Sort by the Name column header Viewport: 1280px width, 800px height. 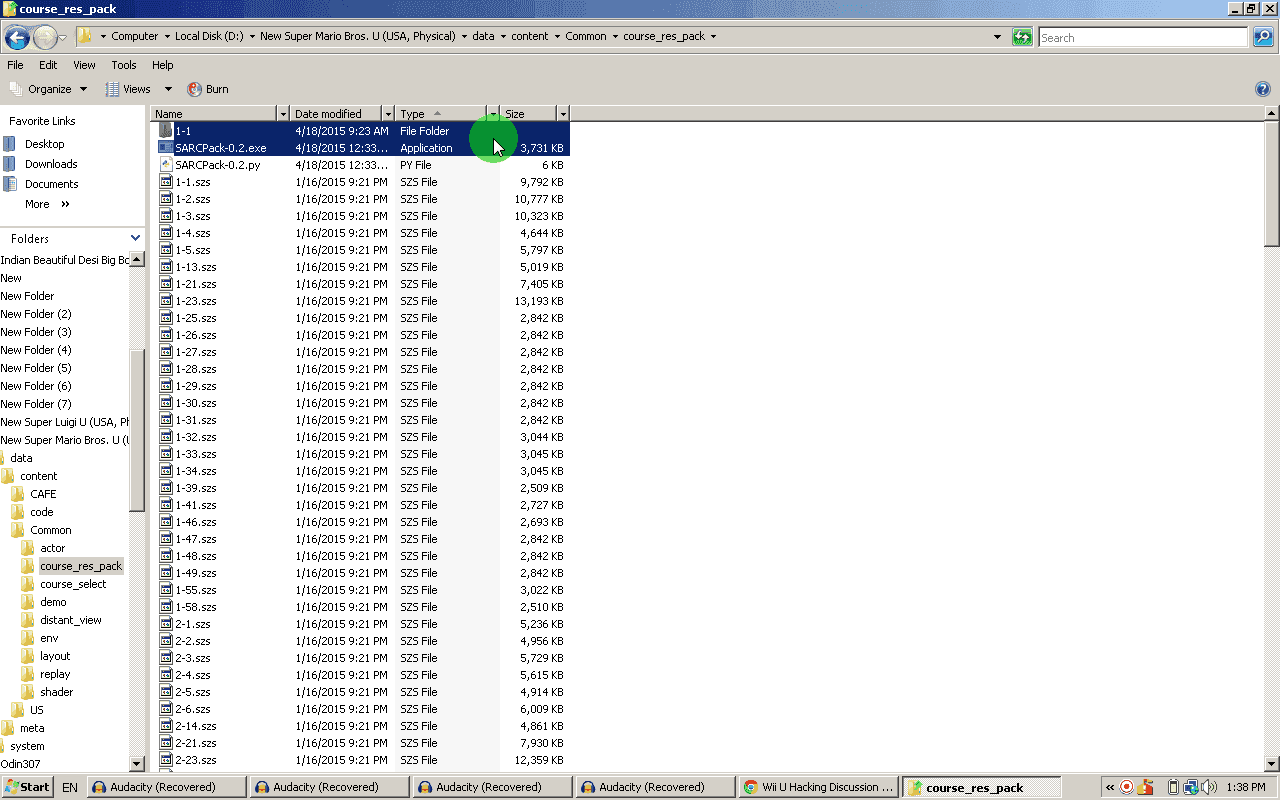pos(214,114)
